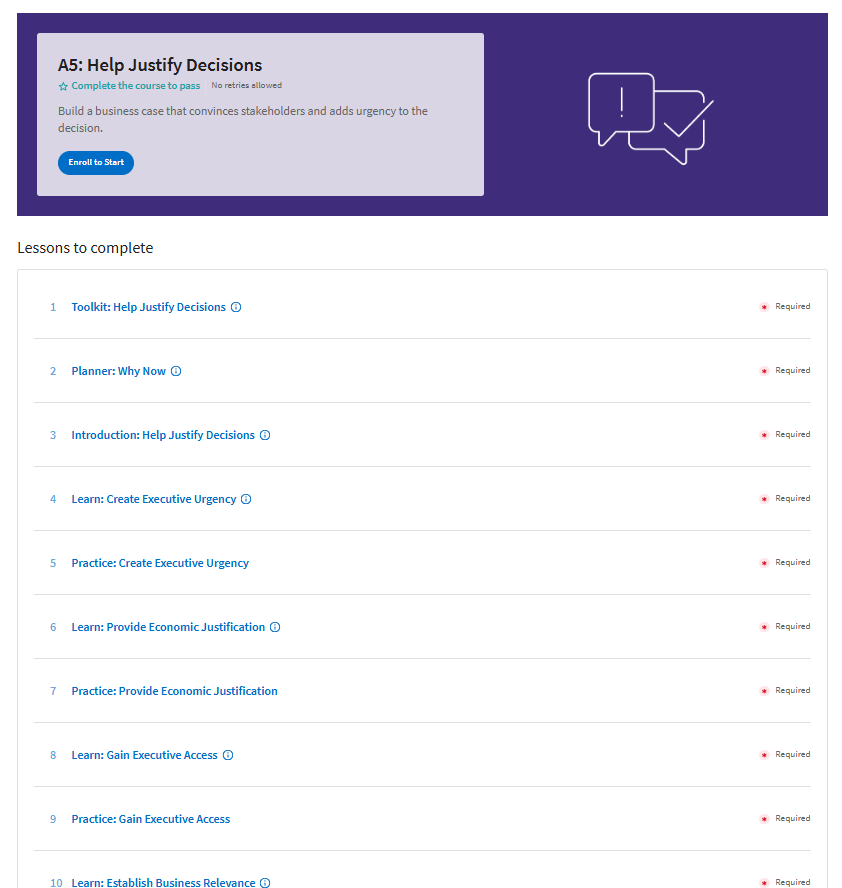Click info icon next to Toolkit: Help Justify Decisions
The height and width of the screenshot is (888, 842).
(236, 307)
